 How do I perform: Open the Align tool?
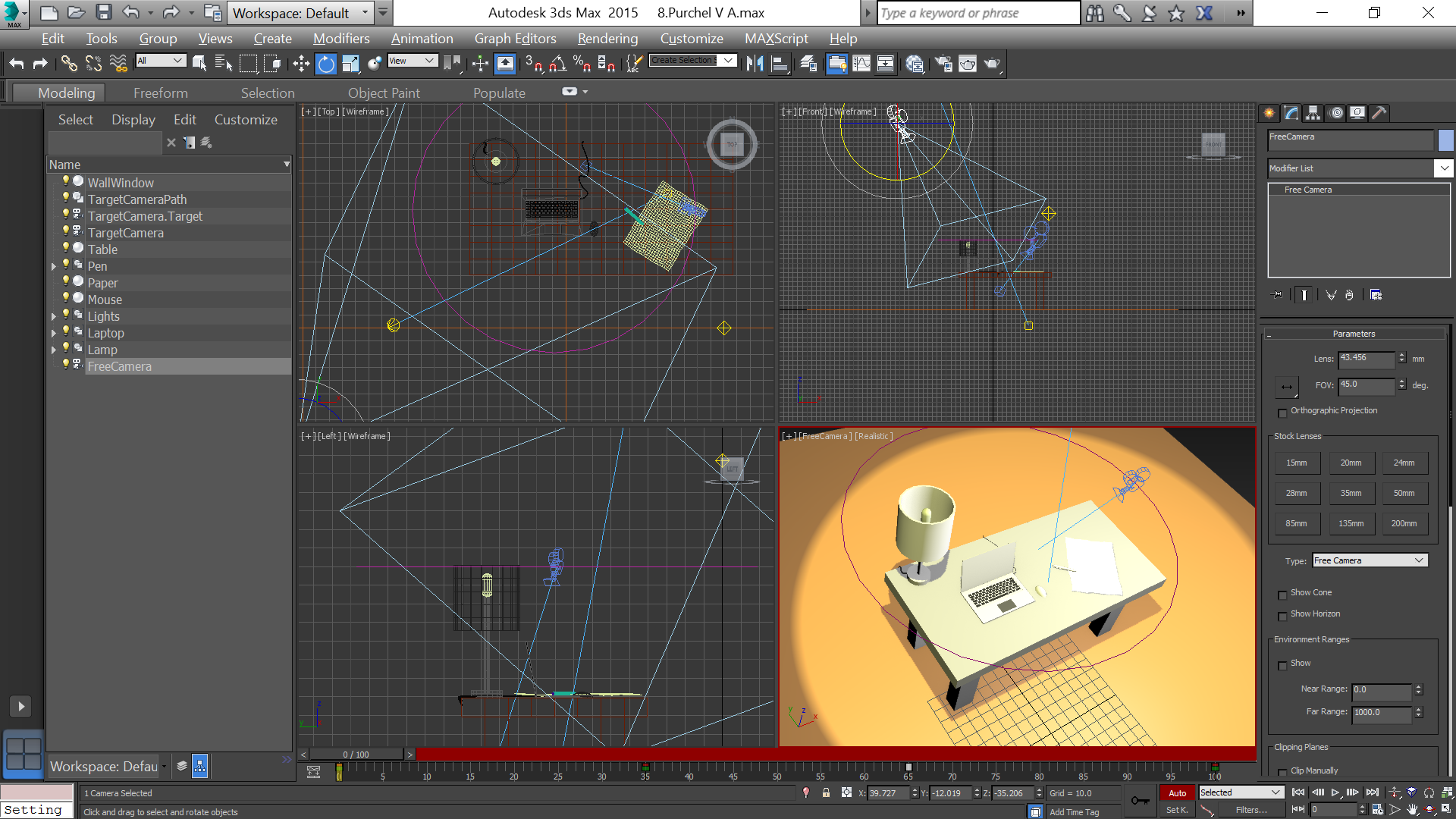(x=779, y=64)
